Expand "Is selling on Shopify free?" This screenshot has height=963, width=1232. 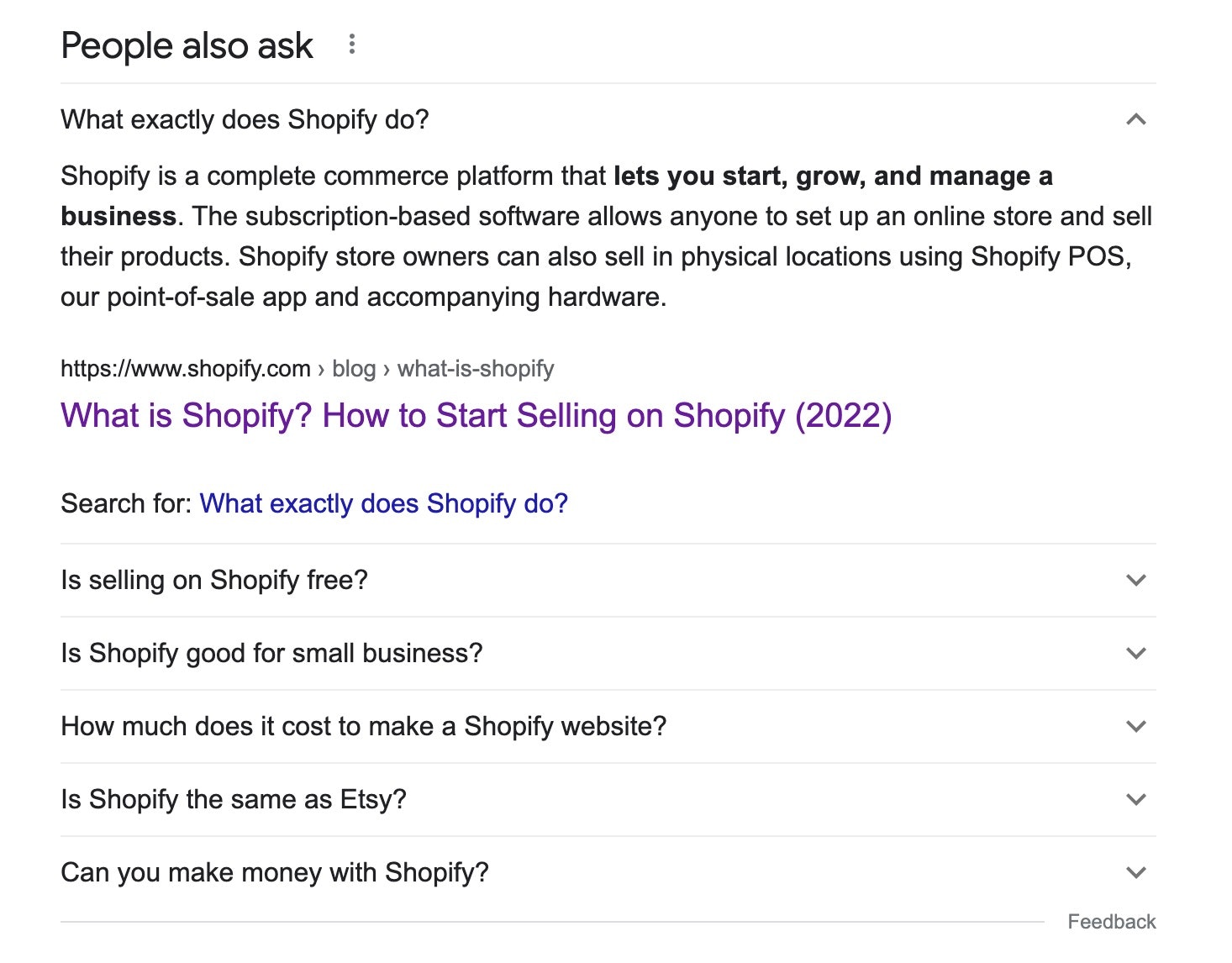(214, 580)
